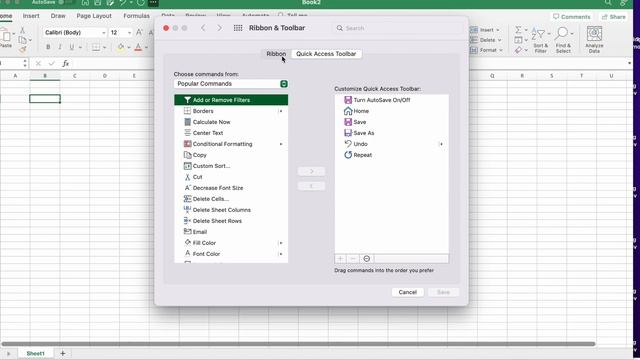
Task: Select Undo in Quick Access list
Action: (391, 144)
